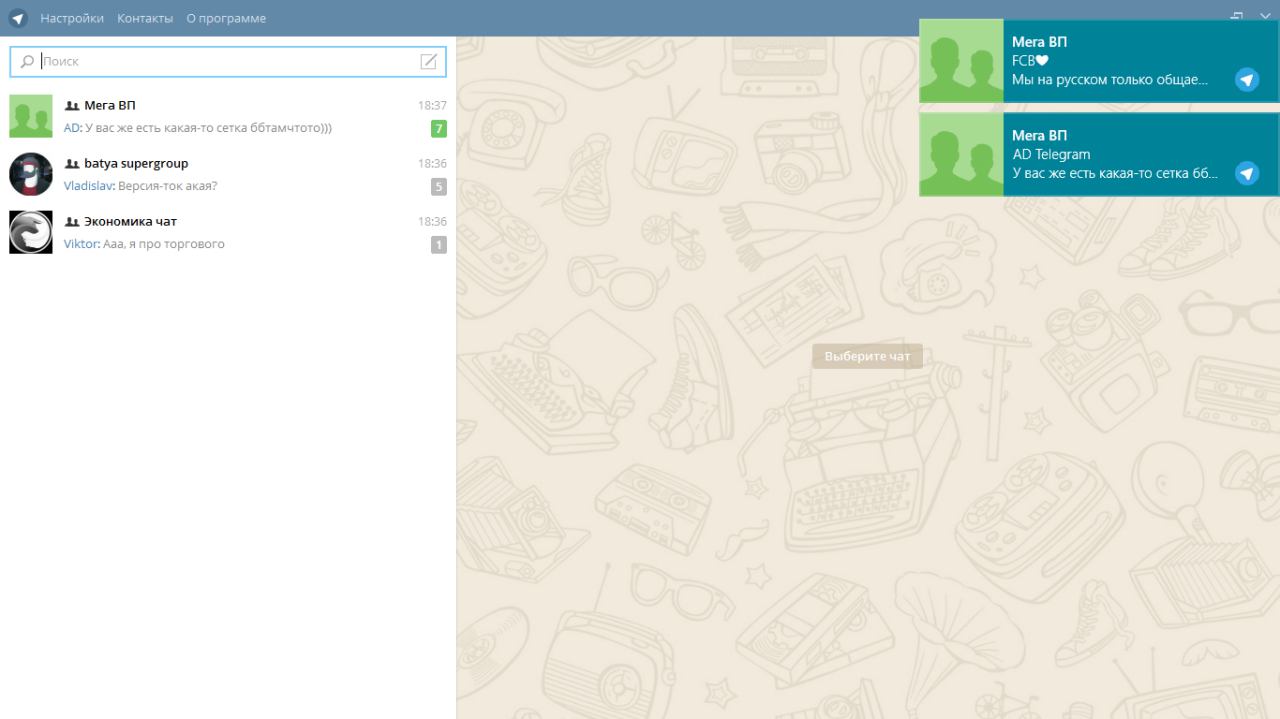Click the window restore icon in title bar
1280x719 pixels.
(1237, 17)
